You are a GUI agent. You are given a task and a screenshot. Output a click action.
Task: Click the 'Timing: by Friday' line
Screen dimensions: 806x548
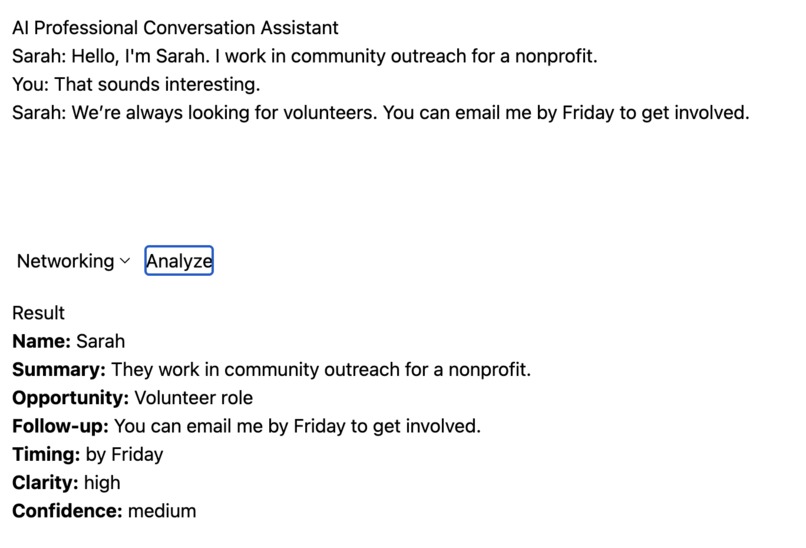click(x=88, y=454)
